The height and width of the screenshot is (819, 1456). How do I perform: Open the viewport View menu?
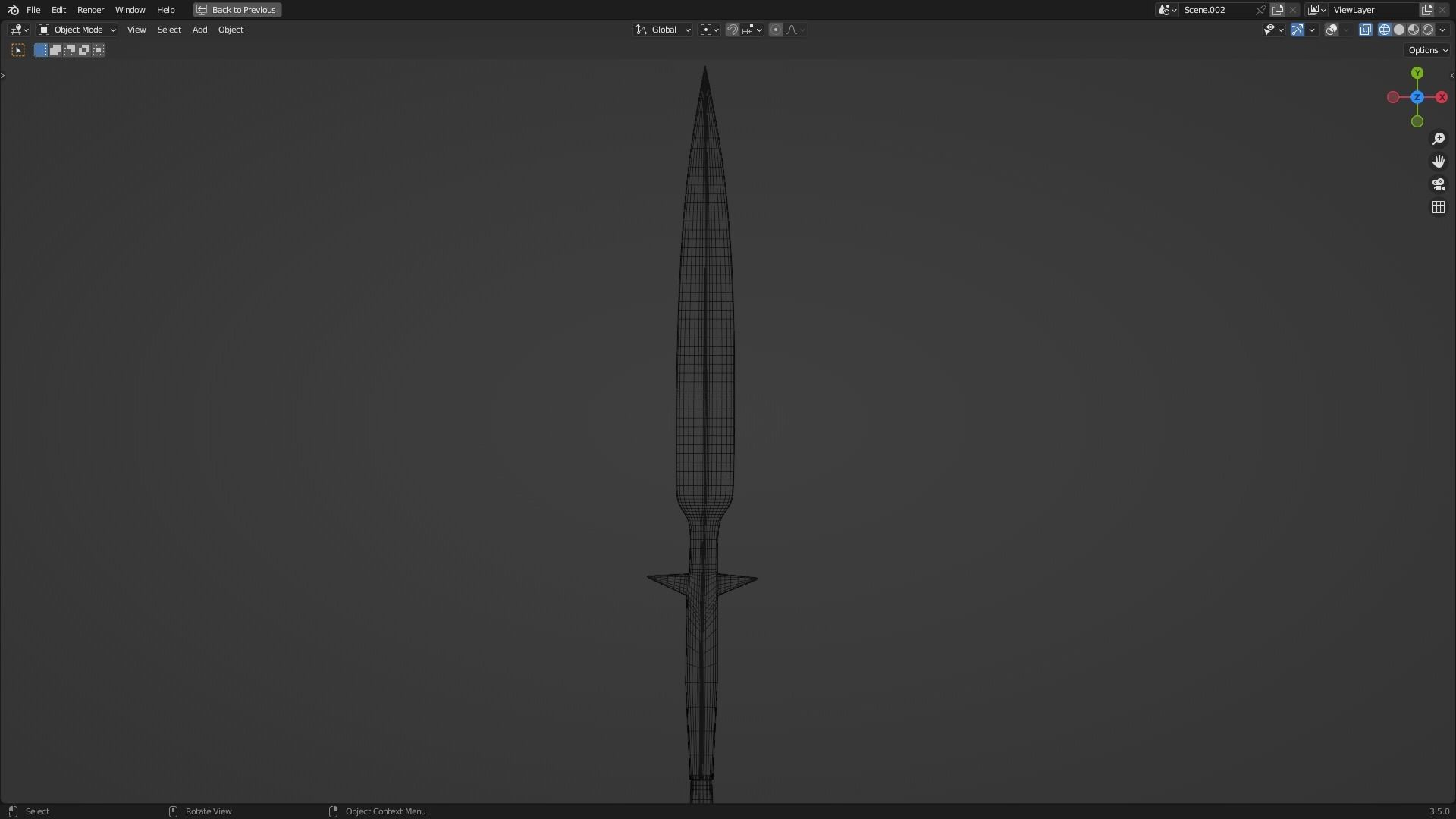[136, 30]
